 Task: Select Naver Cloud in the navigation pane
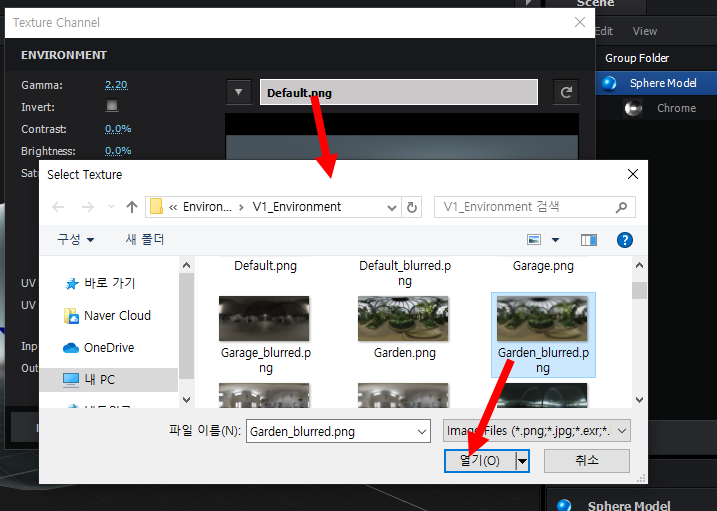click(x=117, y=315)
